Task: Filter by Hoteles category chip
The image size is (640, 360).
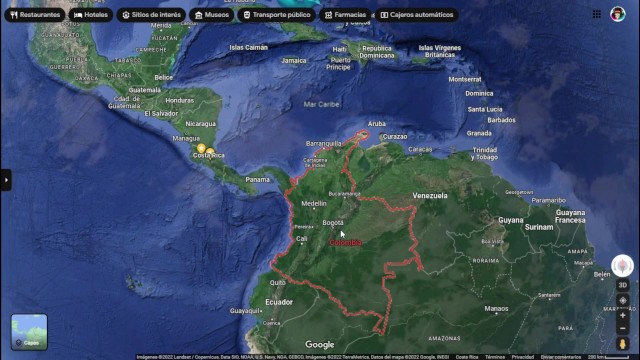Action: tap(91, 15)
